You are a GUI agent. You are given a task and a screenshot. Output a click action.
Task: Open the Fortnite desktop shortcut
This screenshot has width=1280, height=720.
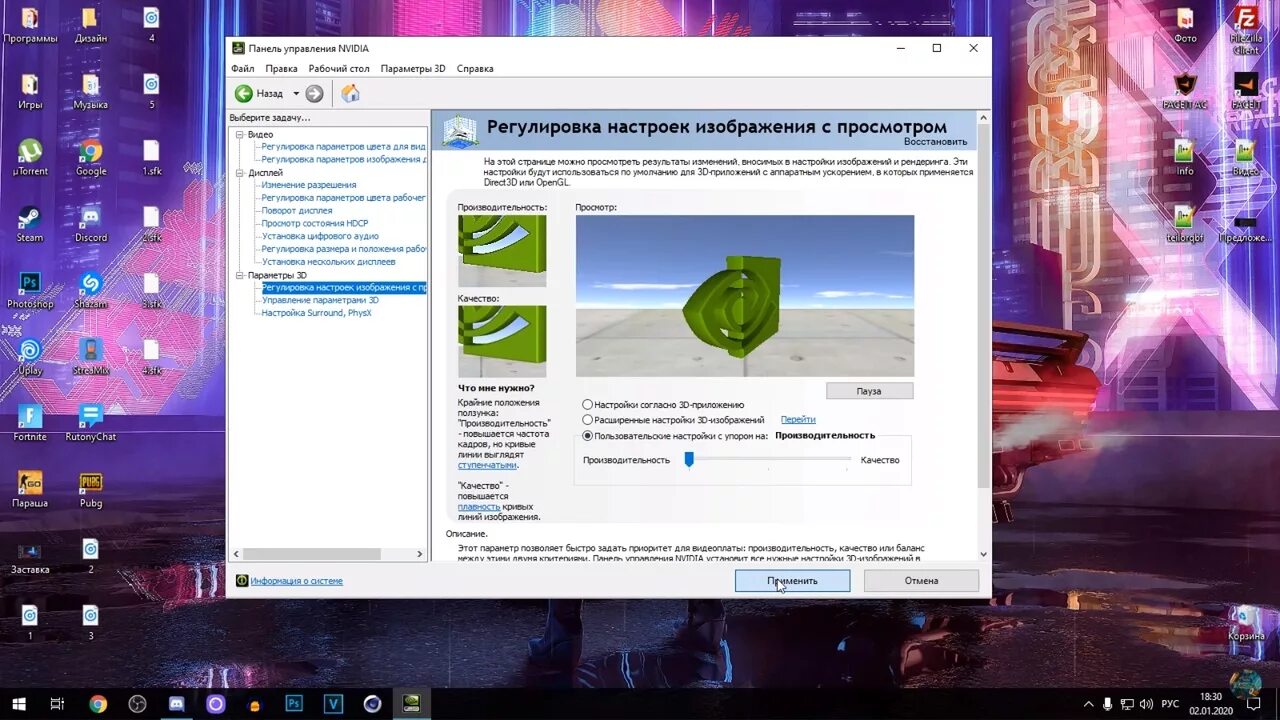[30, 423]
